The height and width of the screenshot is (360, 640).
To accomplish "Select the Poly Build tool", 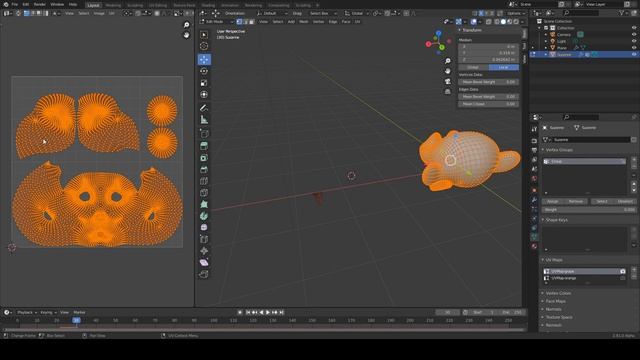I will 204,204.
